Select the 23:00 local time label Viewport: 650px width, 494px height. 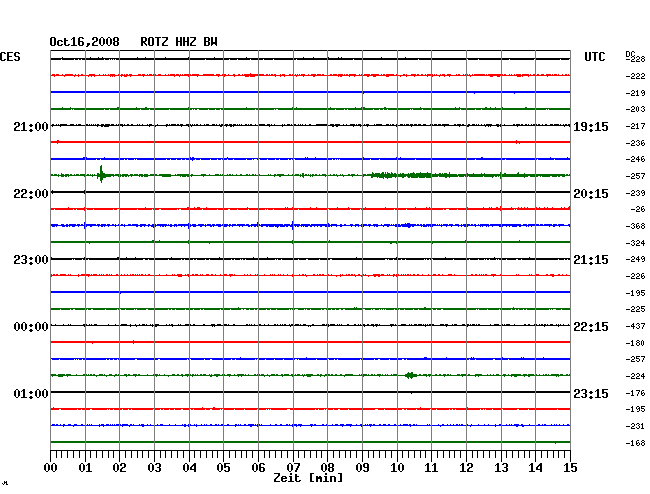31,260
